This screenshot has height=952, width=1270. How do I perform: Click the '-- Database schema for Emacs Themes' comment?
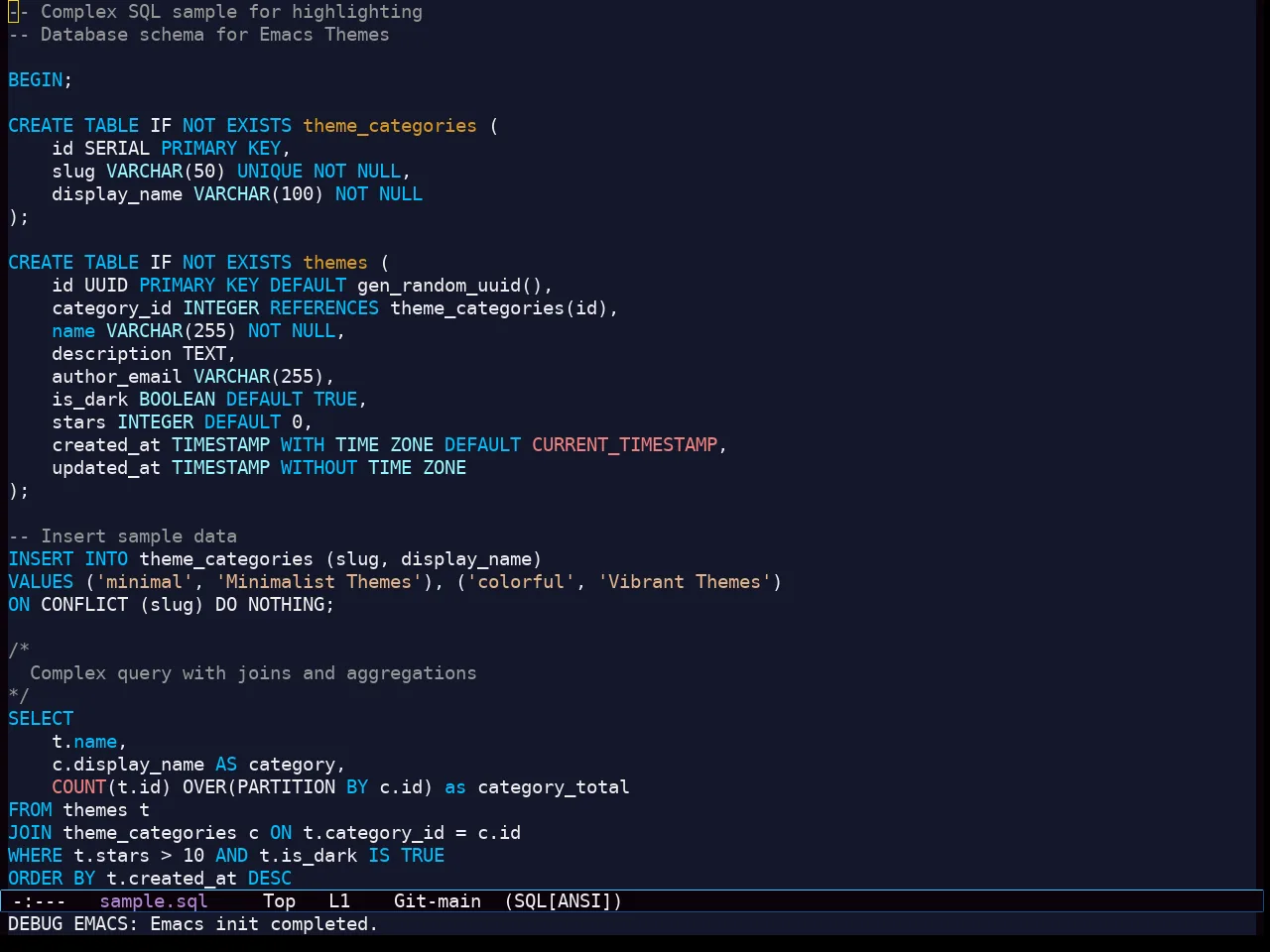coord(198,35)
